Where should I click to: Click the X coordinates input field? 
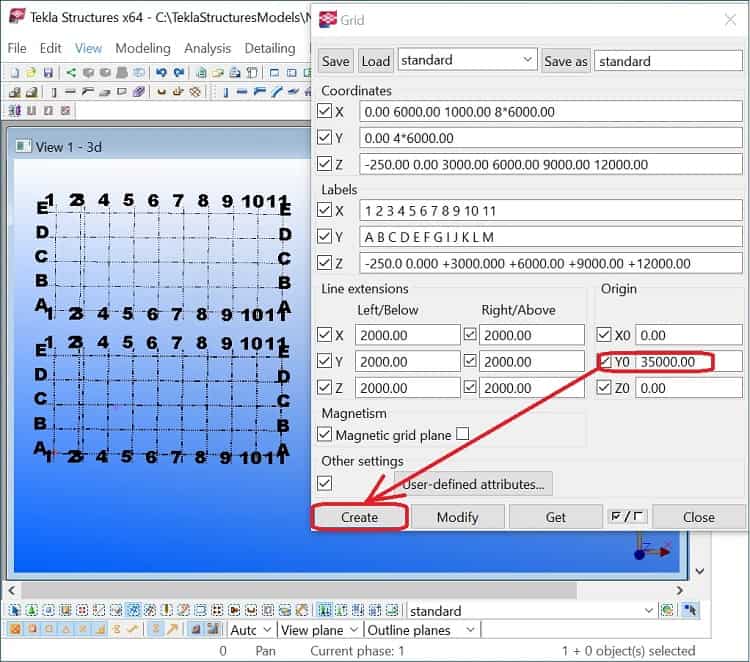tap(550, 111)
